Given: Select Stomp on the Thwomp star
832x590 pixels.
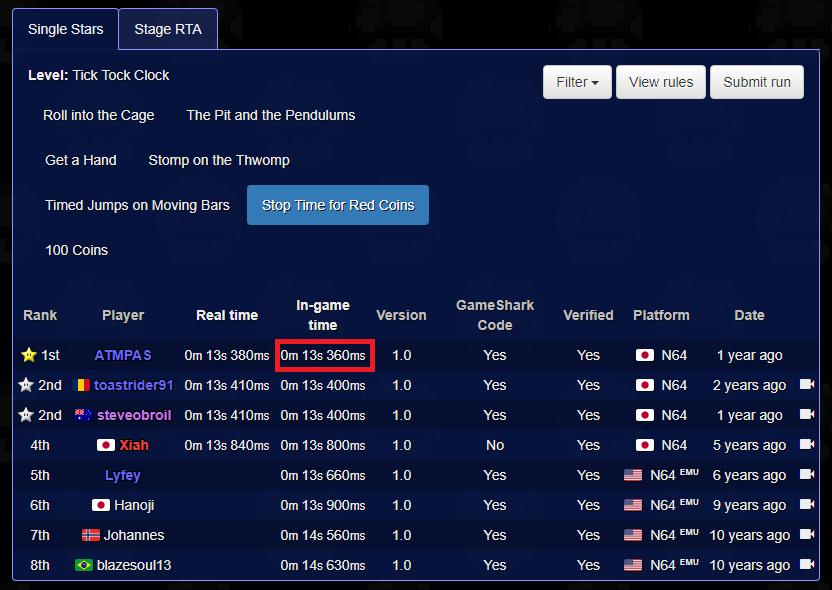Looking at the screenshot, I should pos(219,160).
